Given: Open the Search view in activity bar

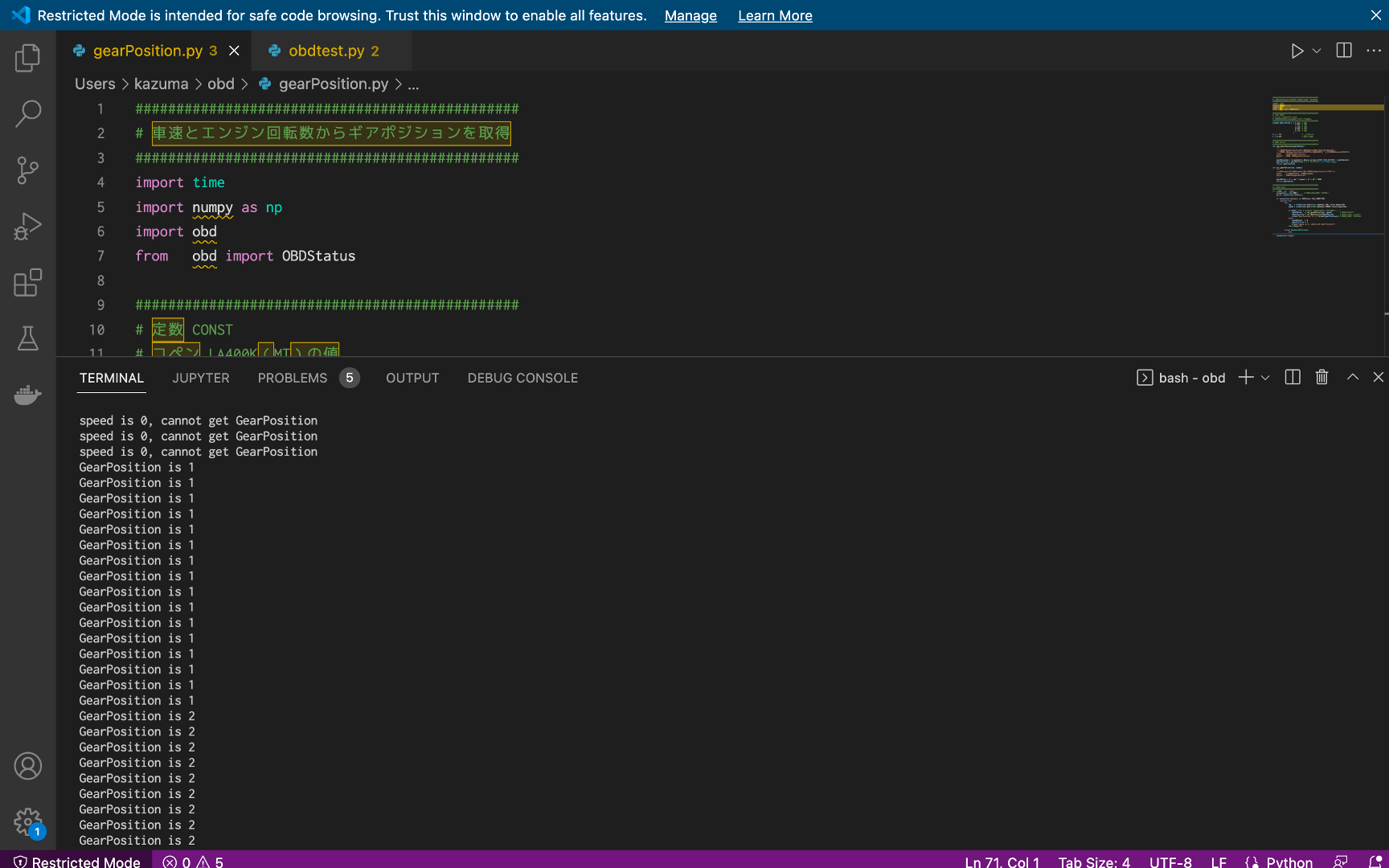Looking at the screenshot, I should [x=27, y=114].
